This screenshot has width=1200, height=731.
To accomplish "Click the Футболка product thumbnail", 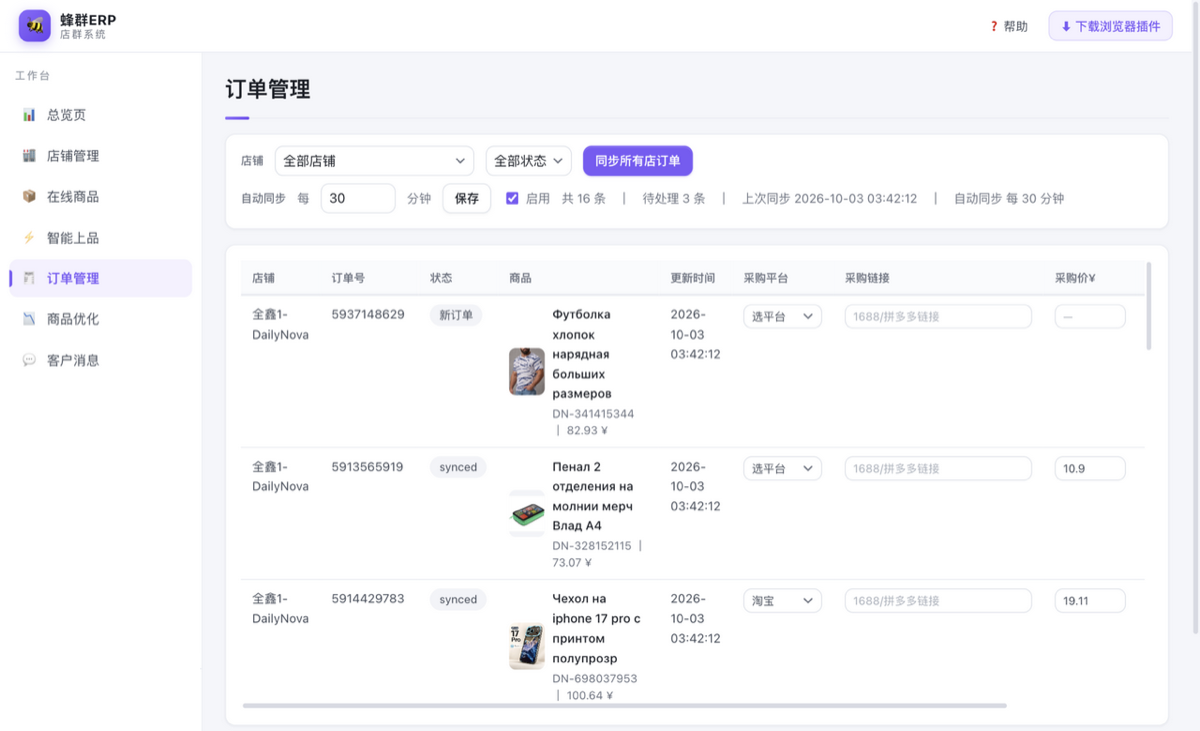I will 527,372.
